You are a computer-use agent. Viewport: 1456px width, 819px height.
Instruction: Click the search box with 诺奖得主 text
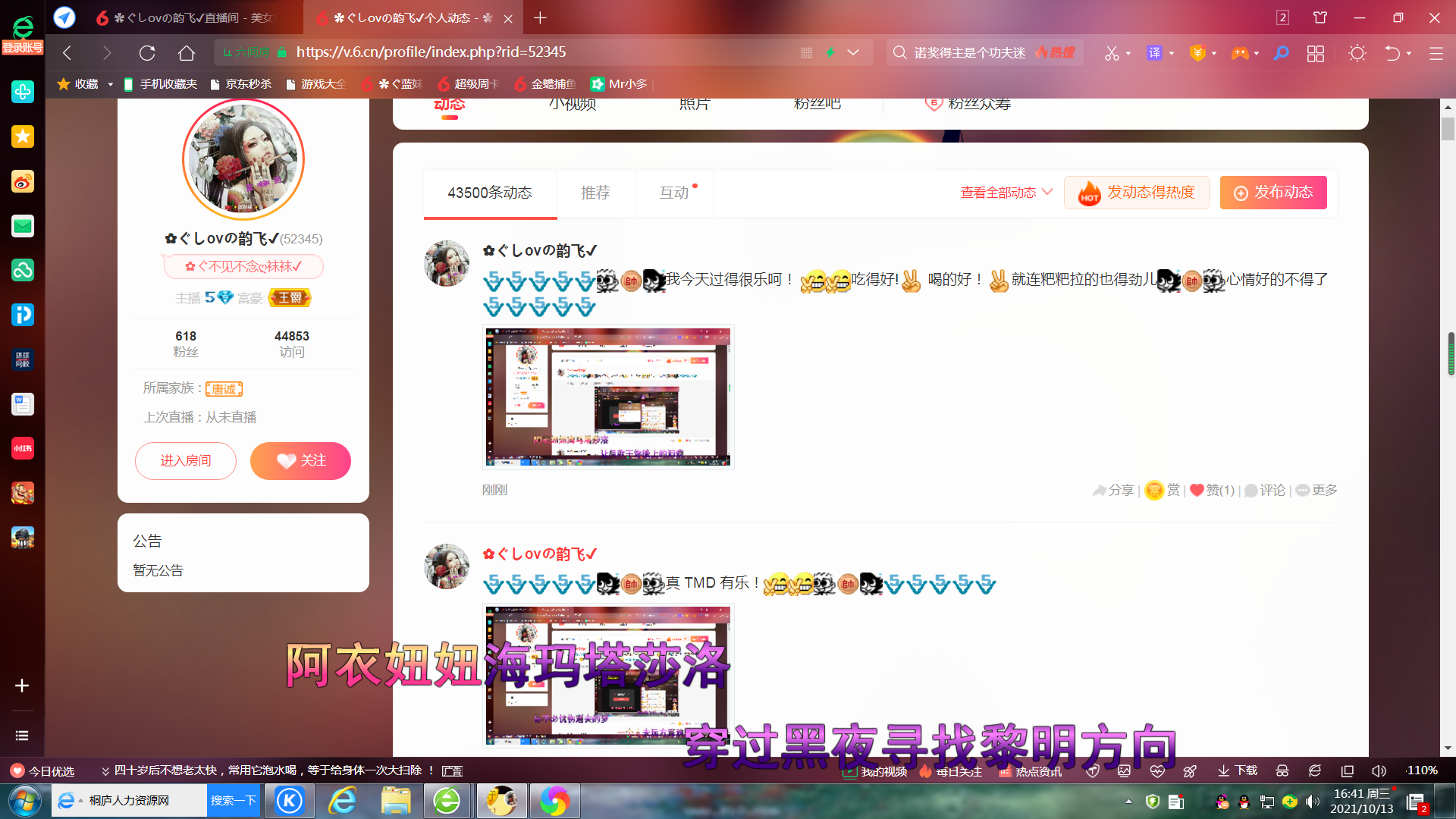click(x=969, y=52)
